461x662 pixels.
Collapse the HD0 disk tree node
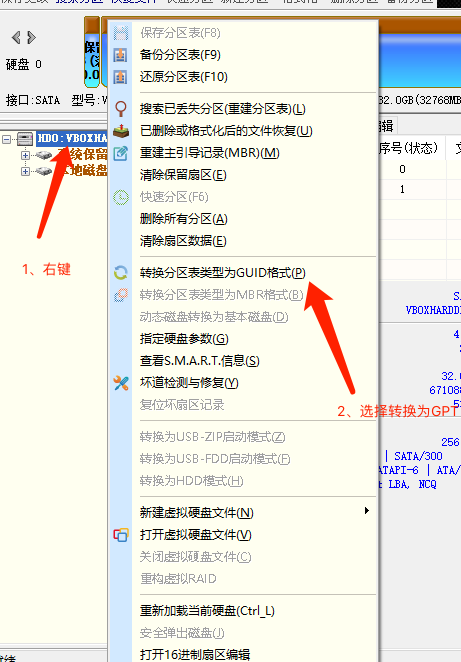coord(7,138)
